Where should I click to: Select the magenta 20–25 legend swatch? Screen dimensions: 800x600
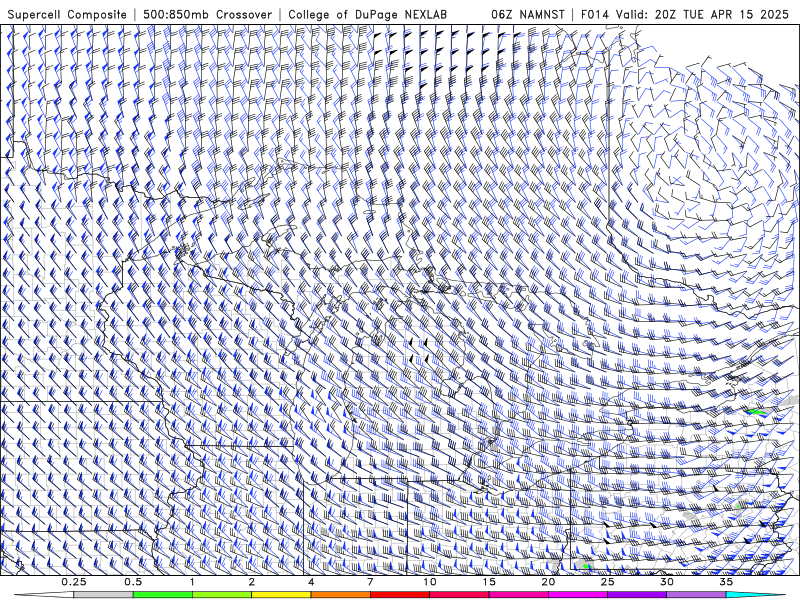point(578,595)
